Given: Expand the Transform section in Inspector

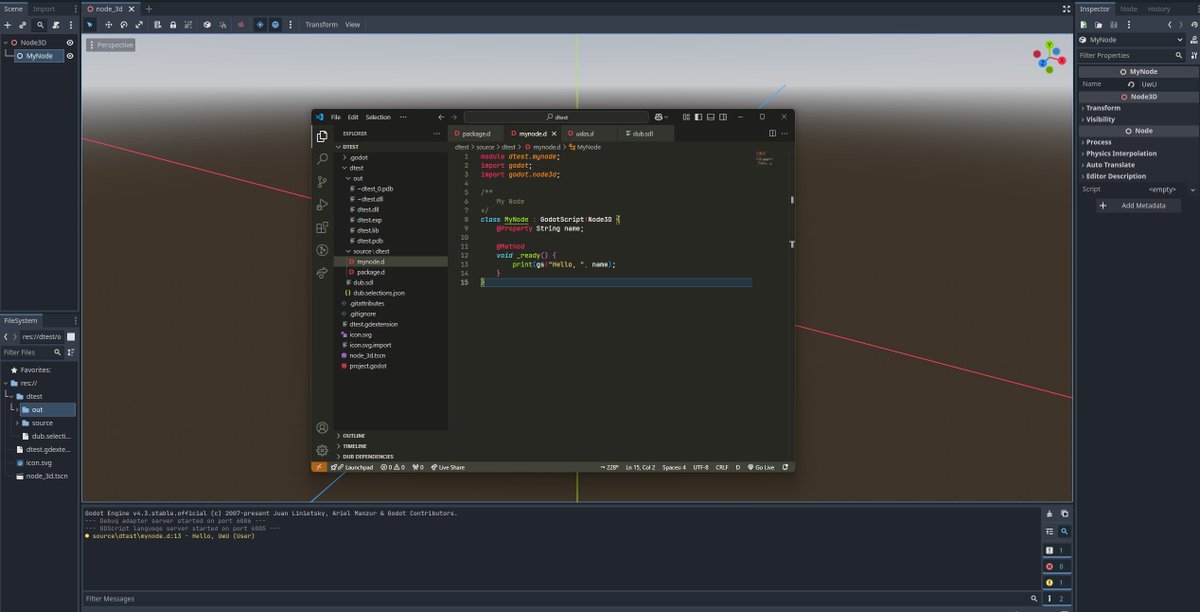Looking at the screenshot, I should coord(1138,108).
